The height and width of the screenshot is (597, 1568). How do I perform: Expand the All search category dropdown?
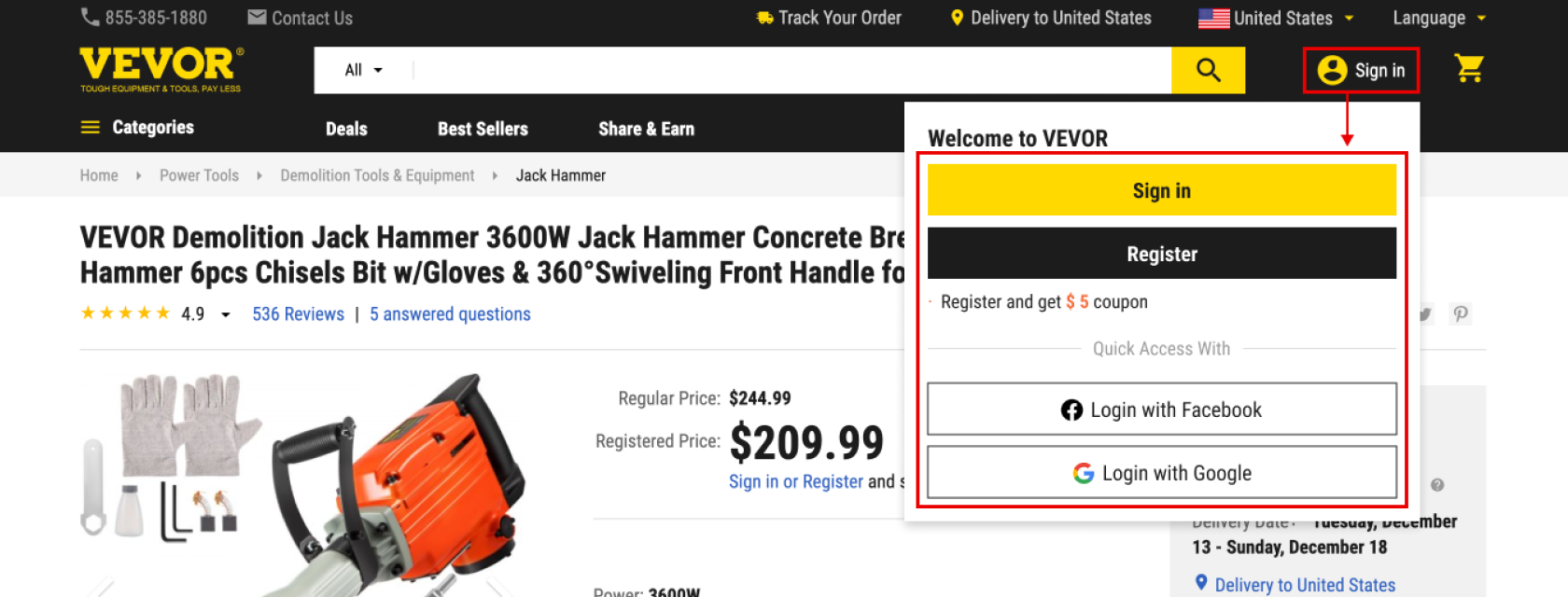click(363, 70)
